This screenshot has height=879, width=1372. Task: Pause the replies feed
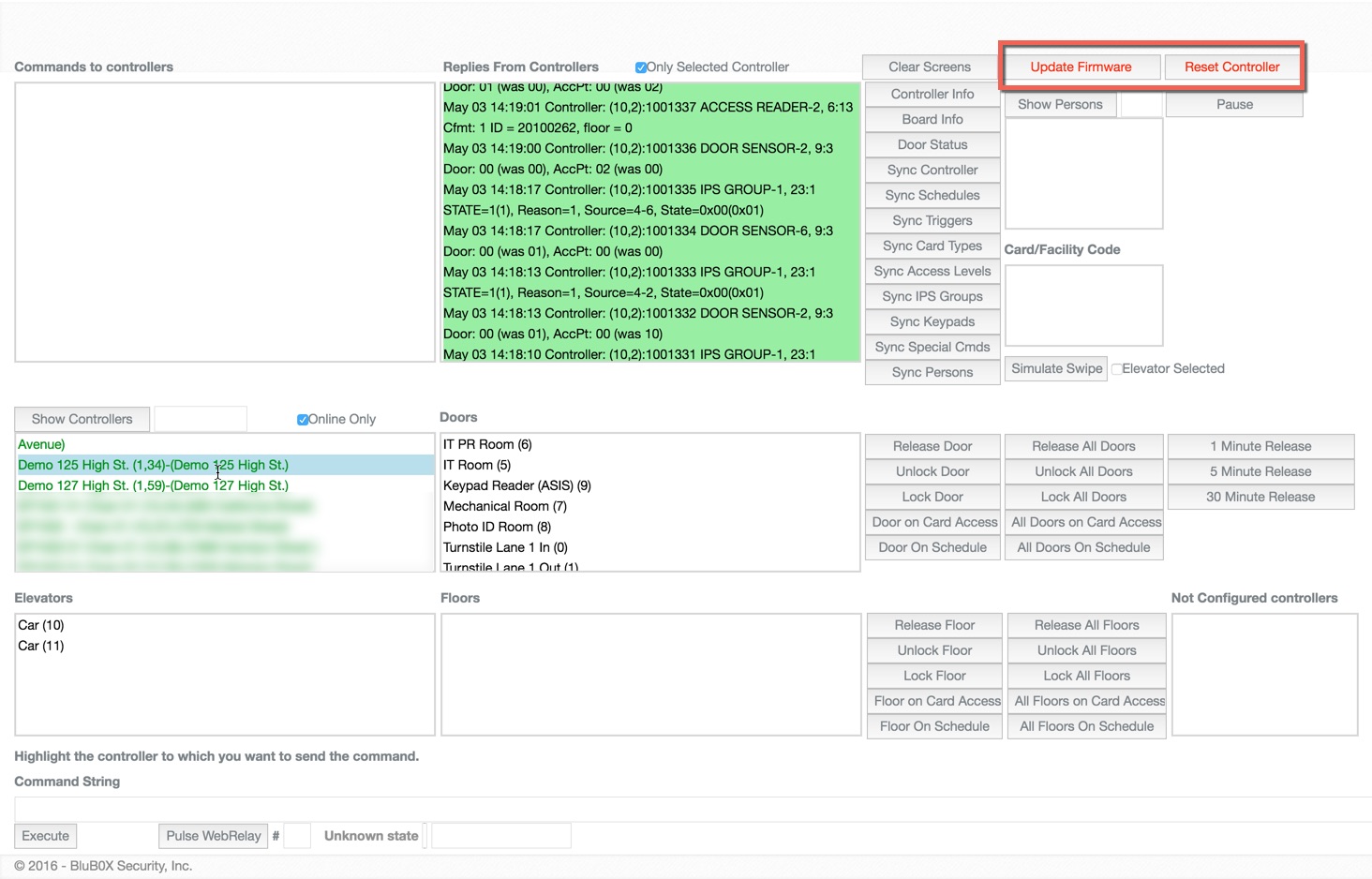click(x=1233, y=104)
